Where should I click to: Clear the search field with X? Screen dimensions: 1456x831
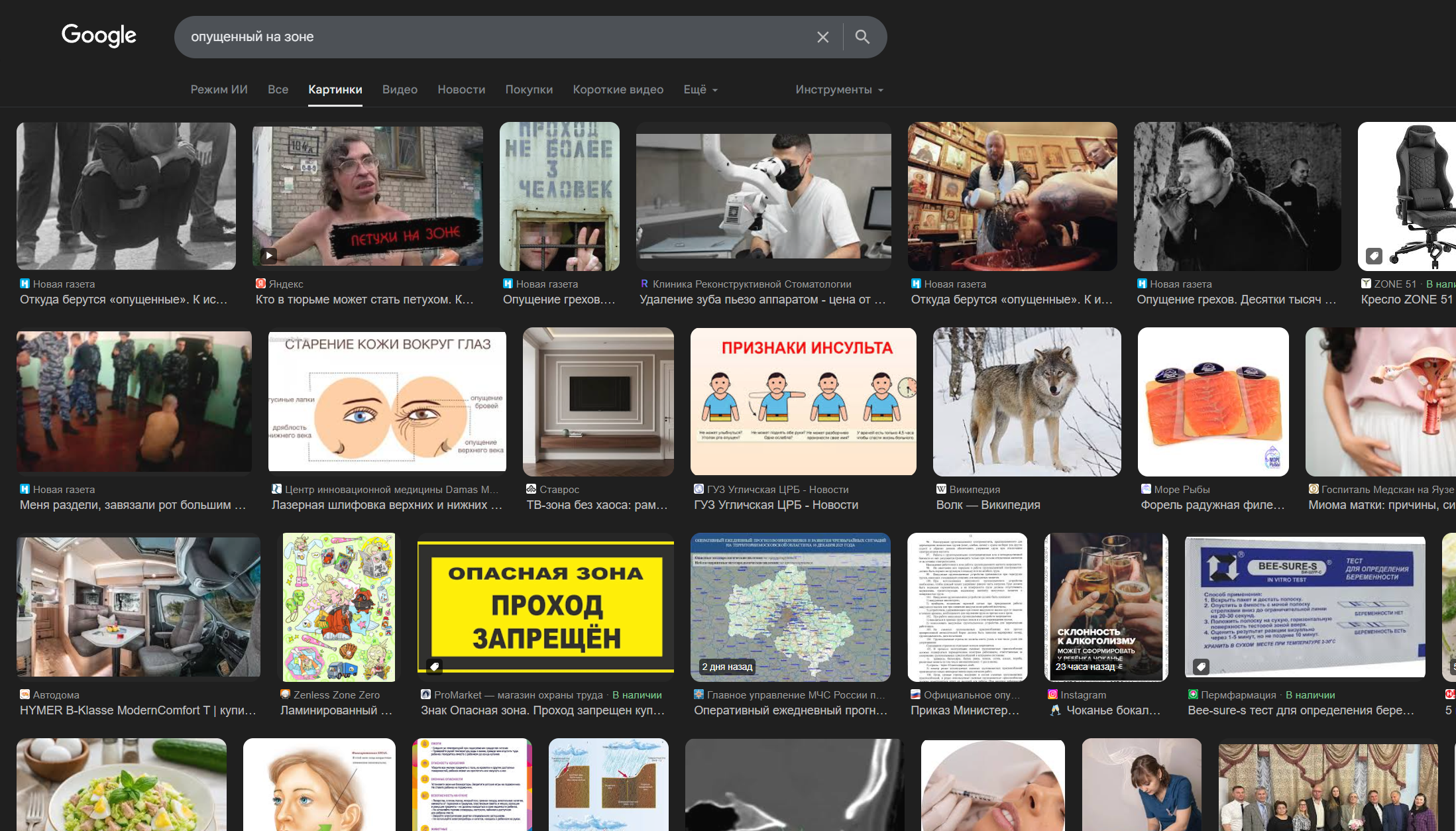tap(822, 37)
